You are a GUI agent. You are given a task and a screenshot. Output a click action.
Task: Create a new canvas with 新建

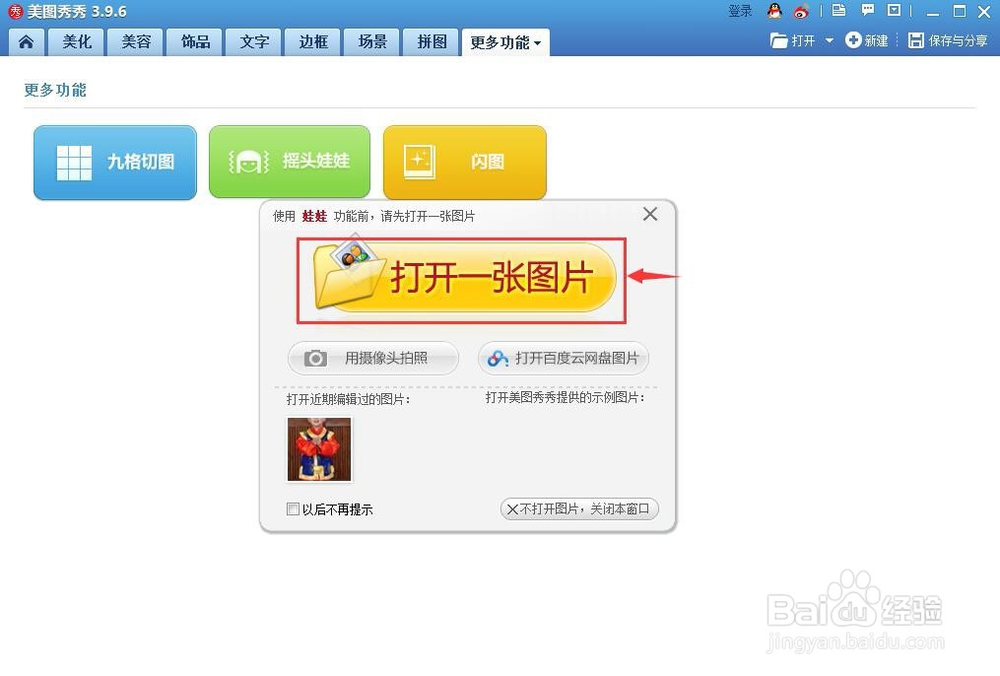867,41
